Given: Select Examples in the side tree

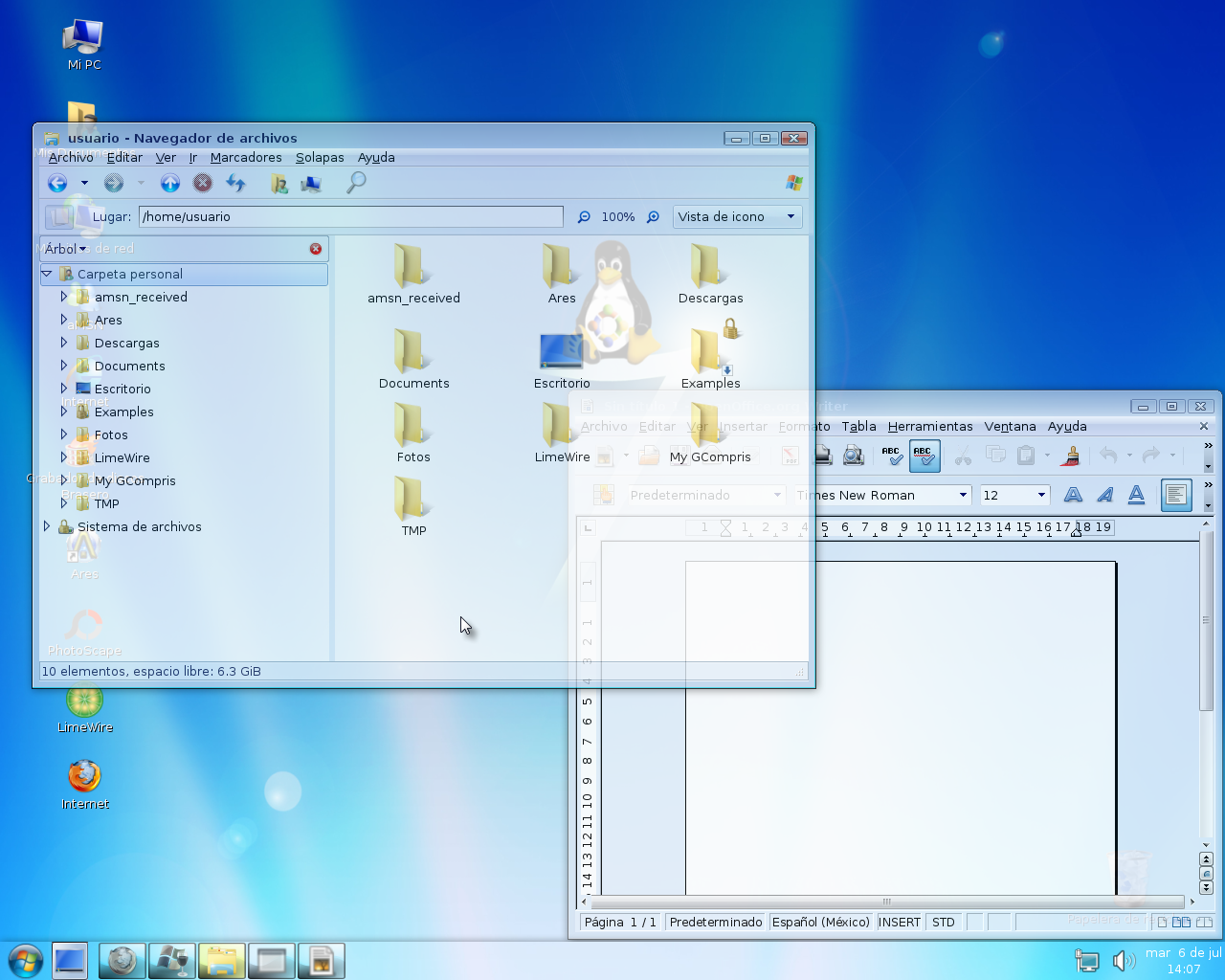Looking at the screenshot, I should [x=123, y=412].
